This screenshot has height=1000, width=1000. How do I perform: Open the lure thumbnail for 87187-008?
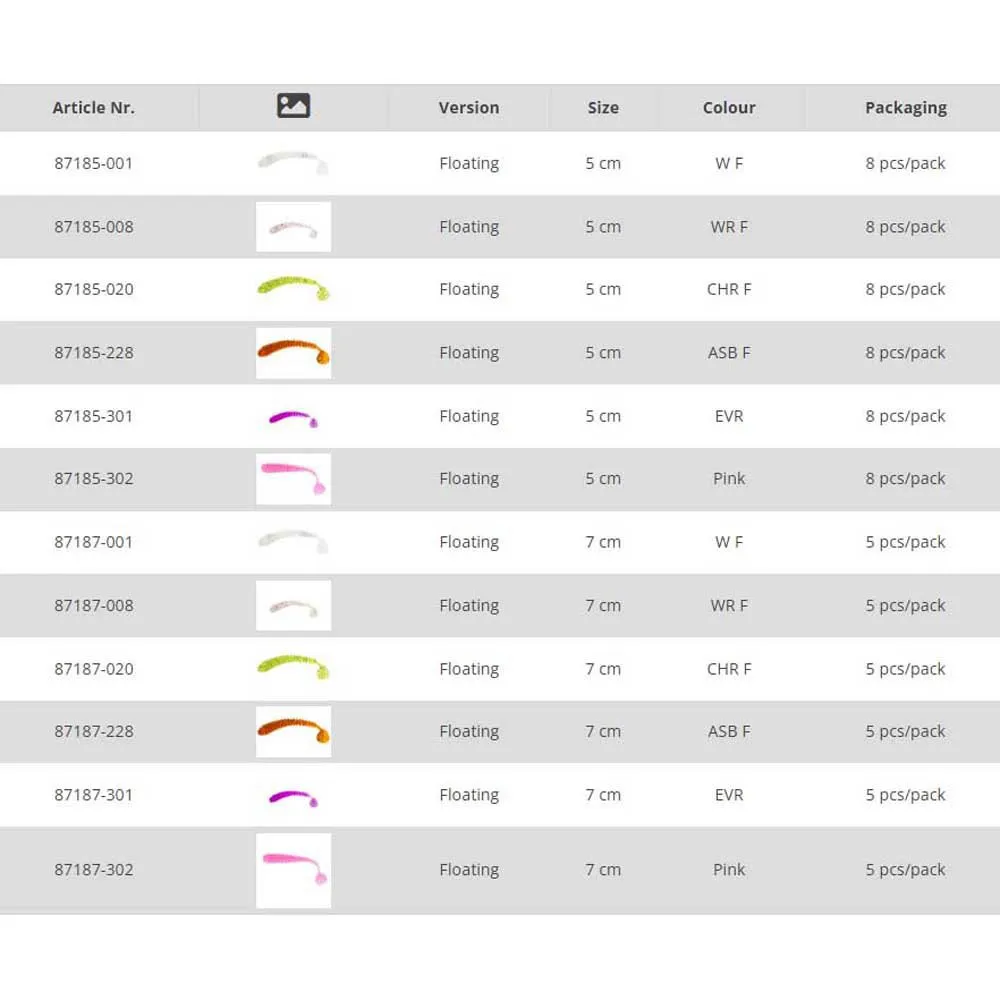(293, 606)
